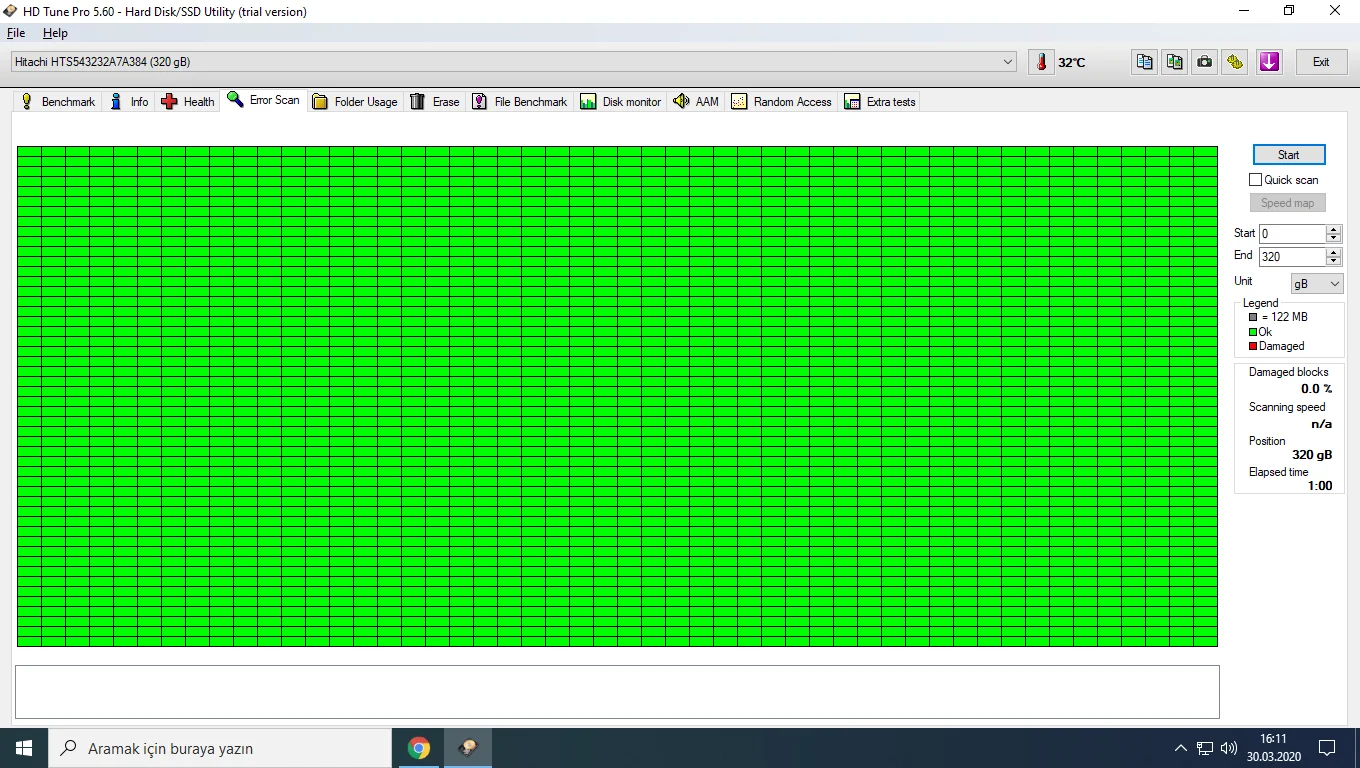
Task: Select the AAM tab
Action: [696, 102]
